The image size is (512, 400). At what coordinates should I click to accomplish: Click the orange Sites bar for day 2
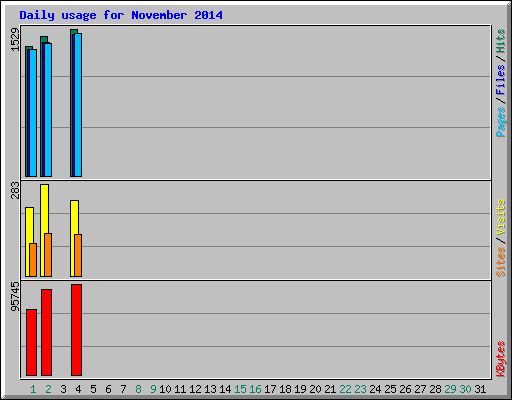(48, 255)
